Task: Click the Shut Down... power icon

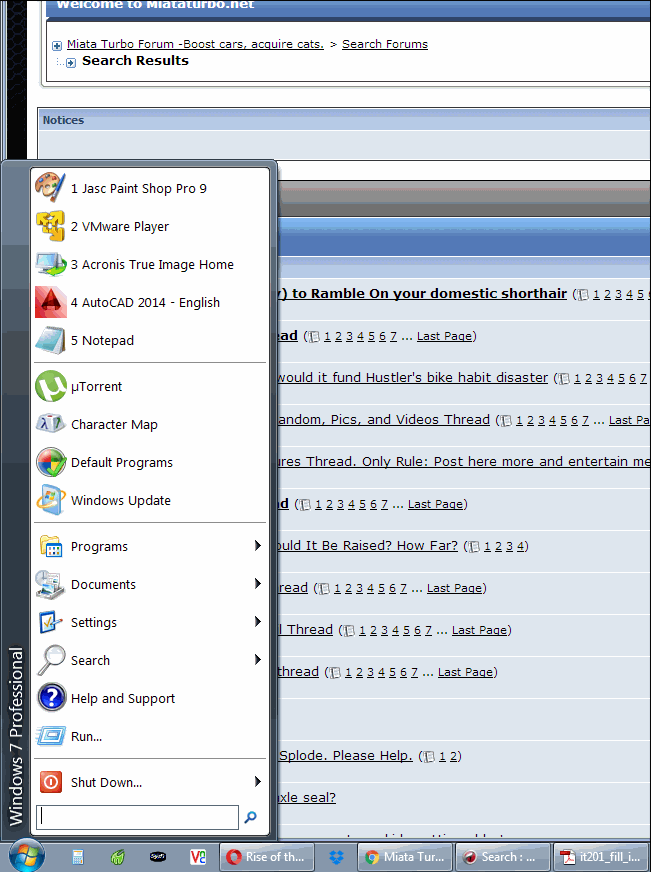Action: (51, 782)
